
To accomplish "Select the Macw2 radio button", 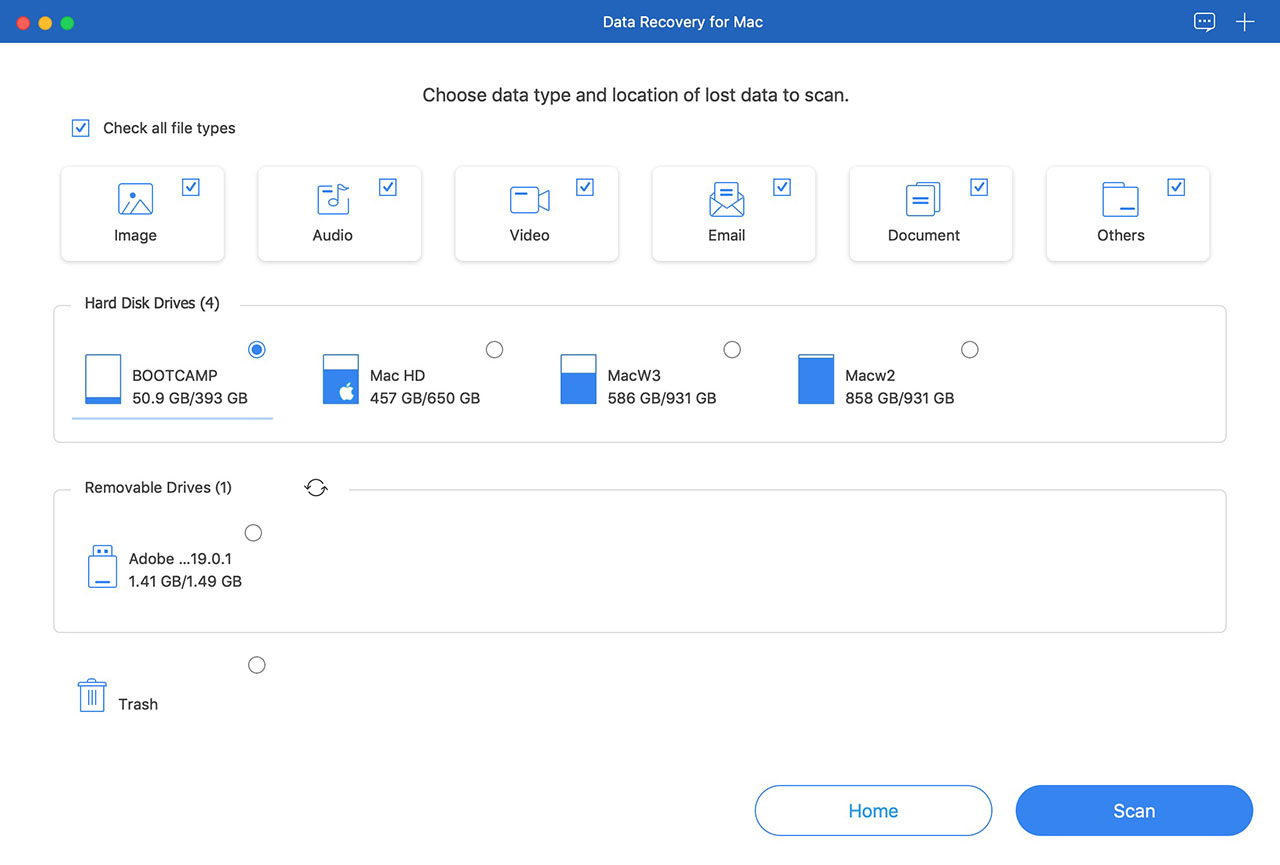I will (969, 349).
